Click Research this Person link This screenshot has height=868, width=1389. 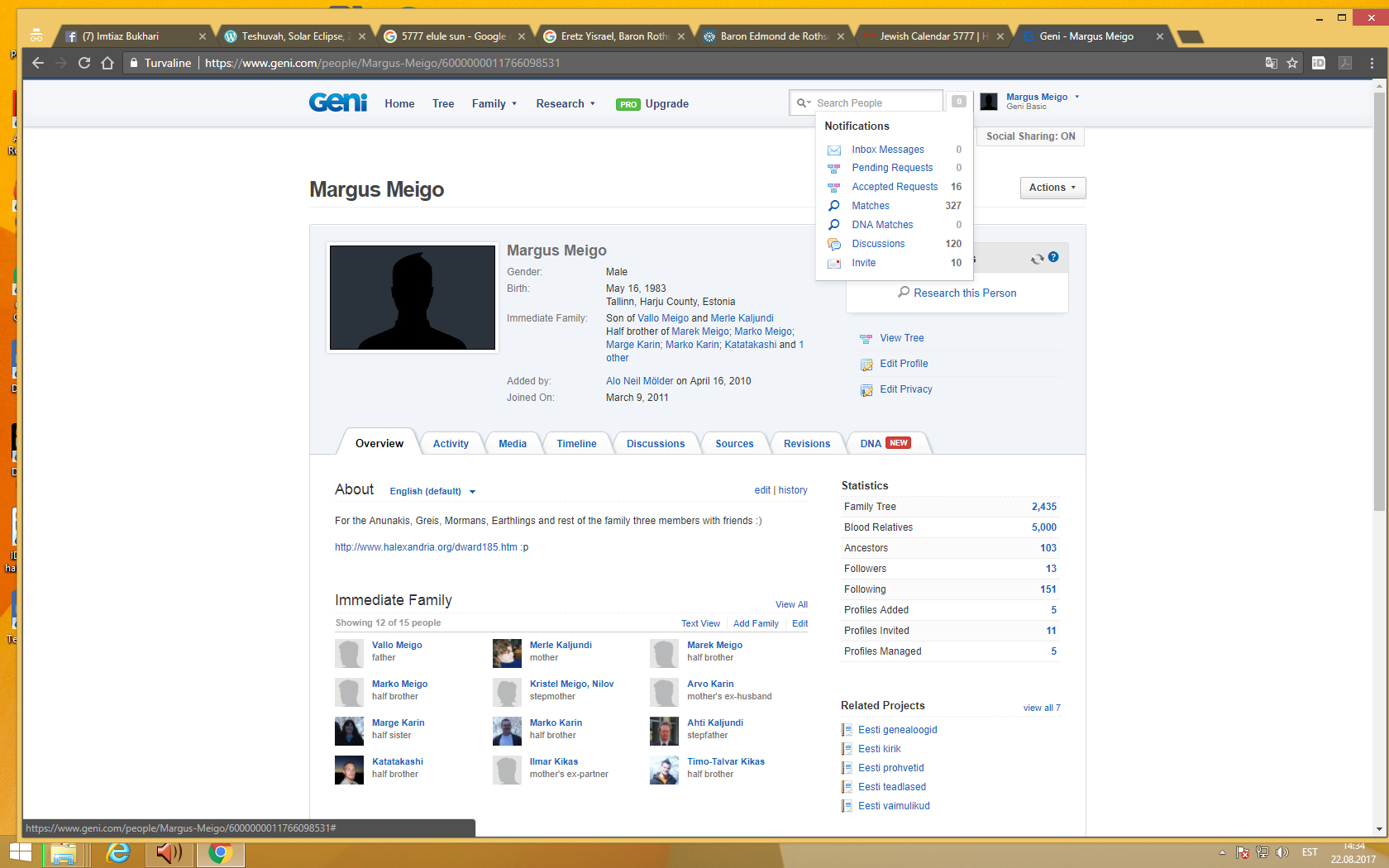point(964,293)
